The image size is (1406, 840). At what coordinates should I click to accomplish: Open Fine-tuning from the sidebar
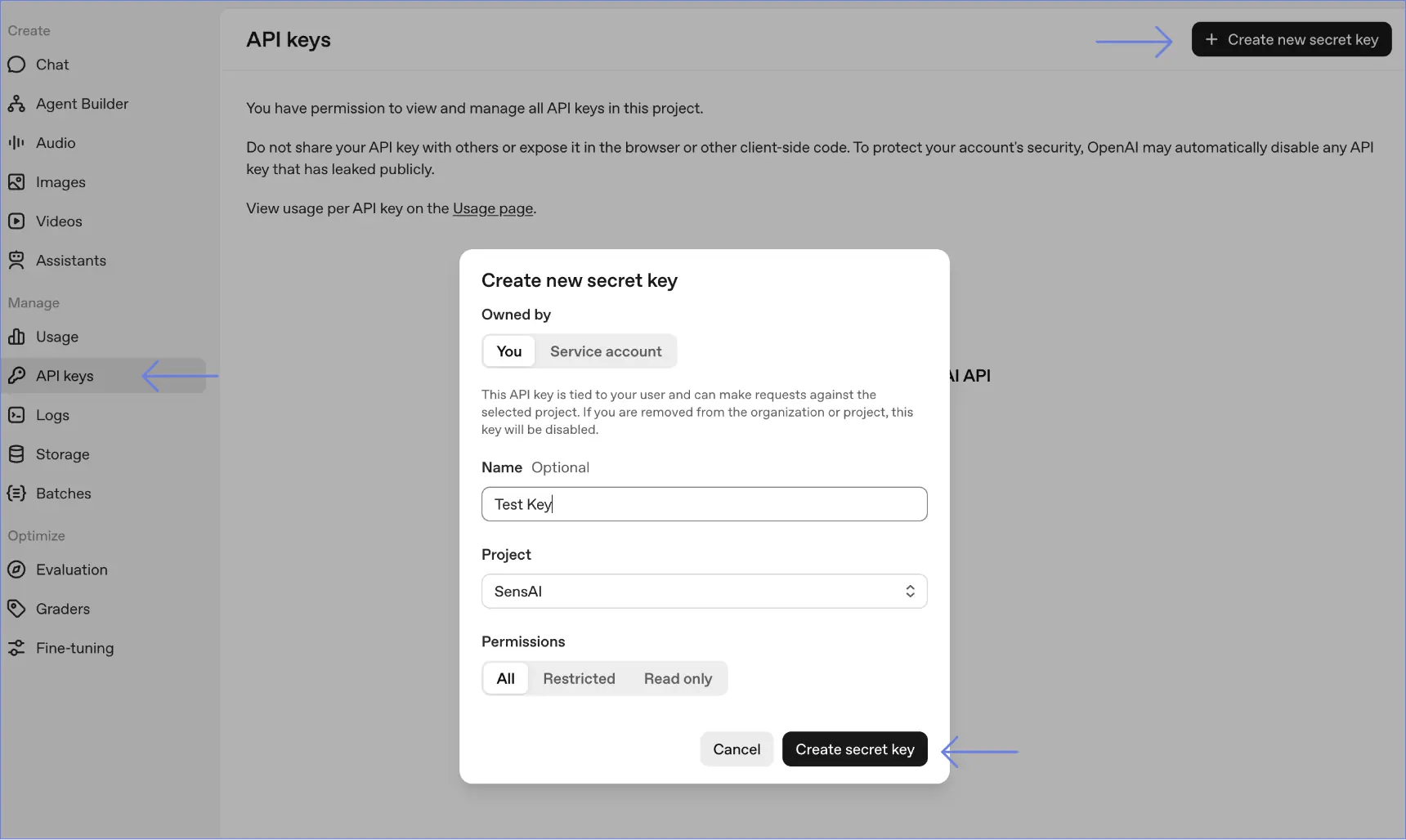74,648
